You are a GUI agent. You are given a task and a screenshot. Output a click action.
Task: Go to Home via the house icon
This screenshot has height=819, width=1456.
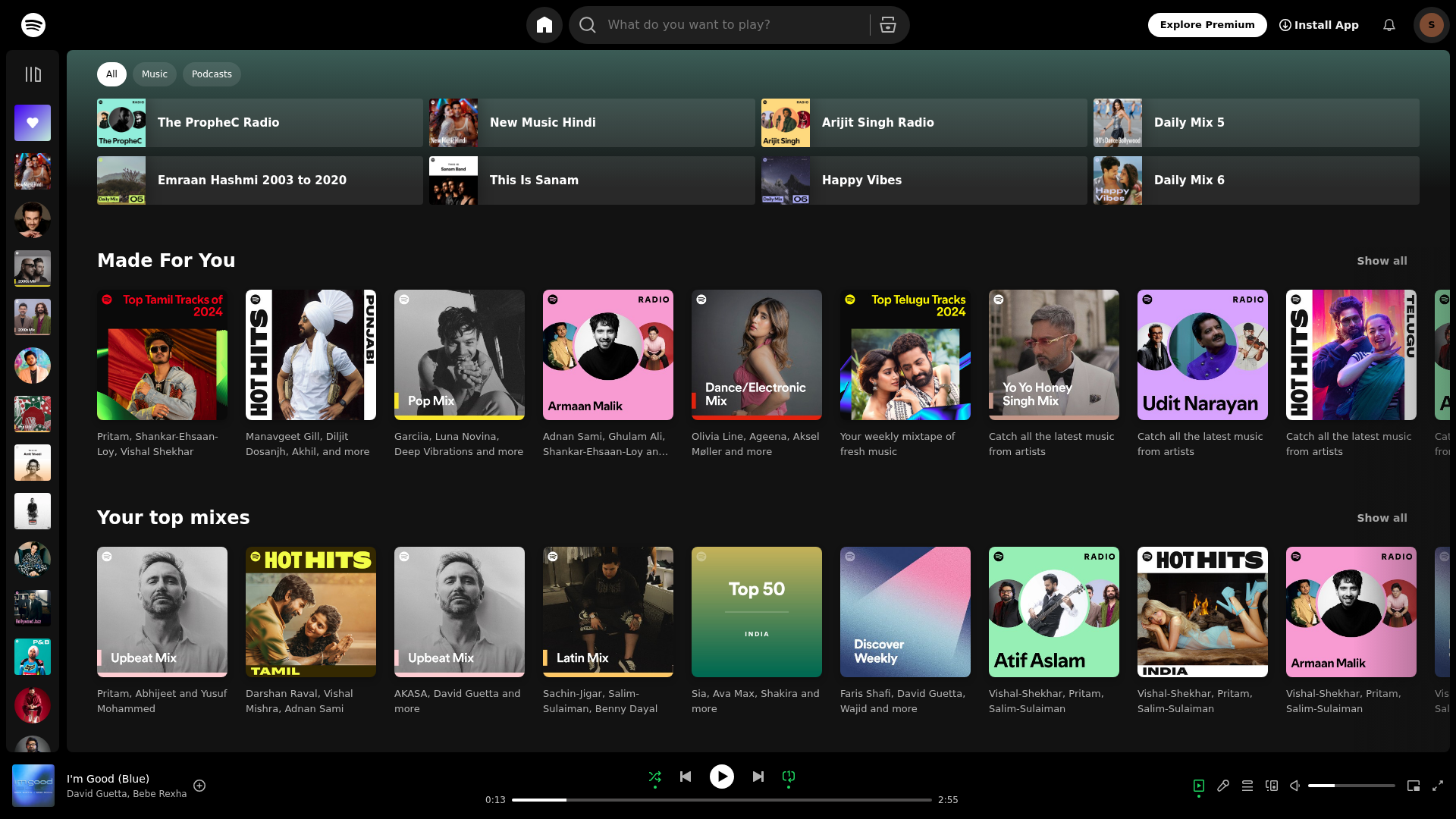tap(544, 25)
